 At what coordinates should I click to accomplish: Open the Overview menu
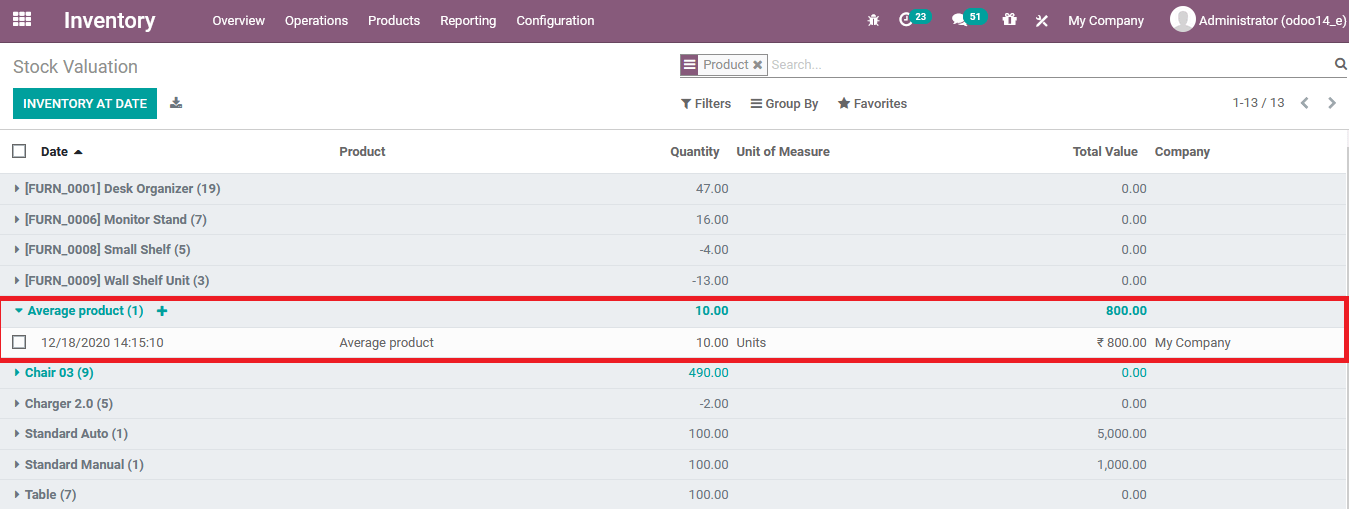coord(238,20)
